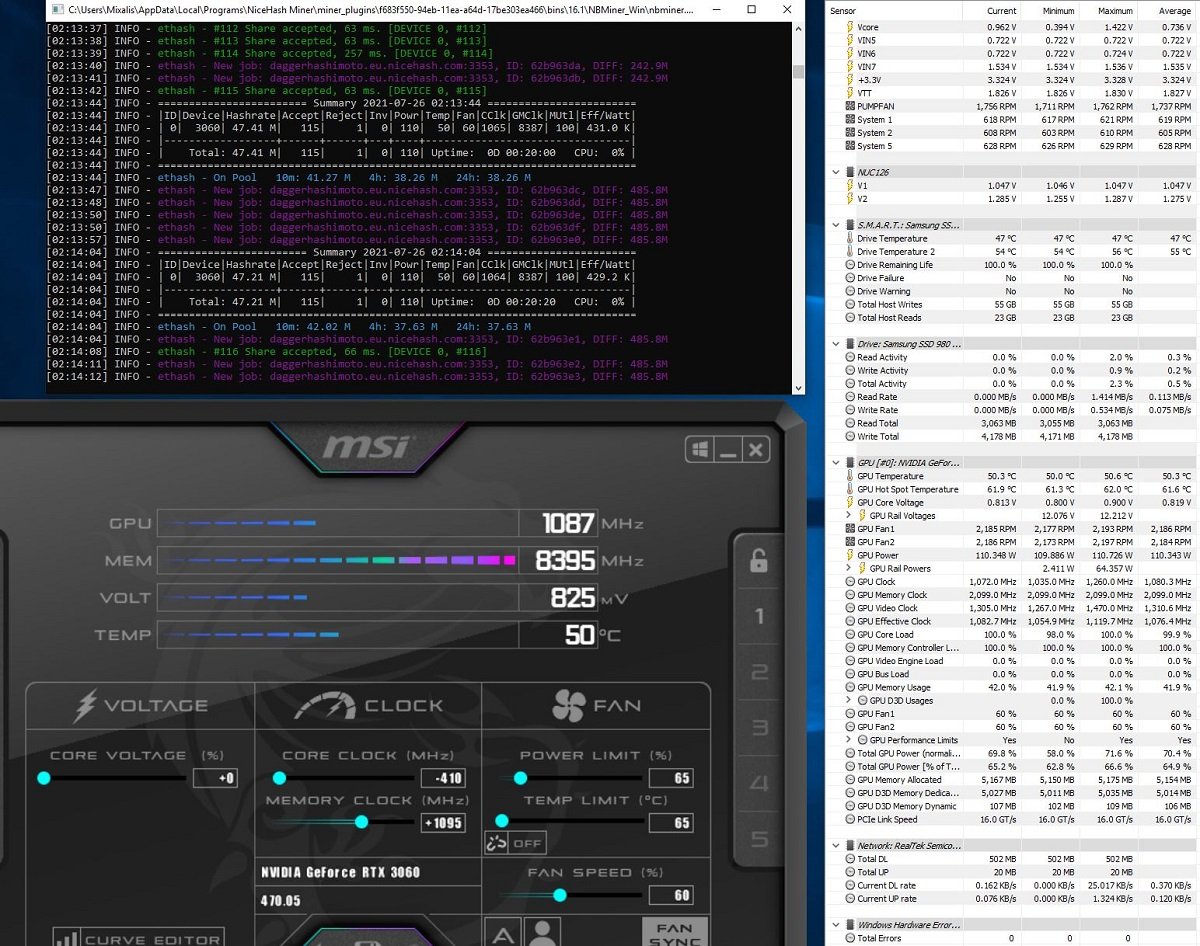Image resolution: width=1200 pixels, height=946 pixels.
Task: Click the Fan Speed slider handle
Action: tap(560, 895)
